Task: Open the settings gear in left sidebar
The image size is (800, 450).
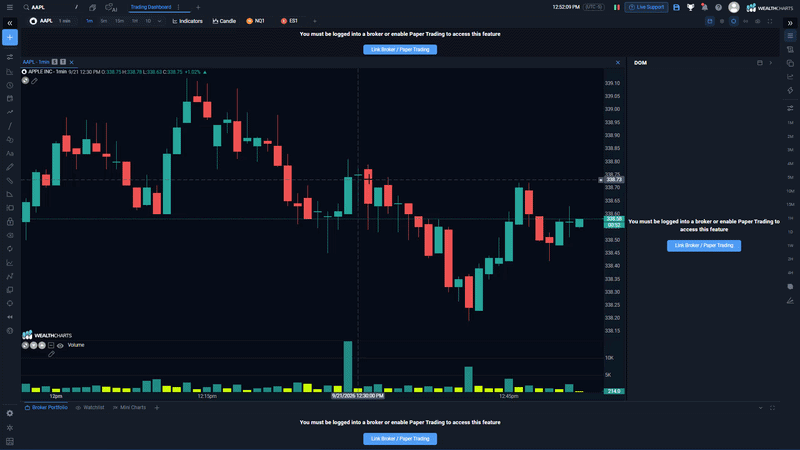Action: tap(10, 413)
